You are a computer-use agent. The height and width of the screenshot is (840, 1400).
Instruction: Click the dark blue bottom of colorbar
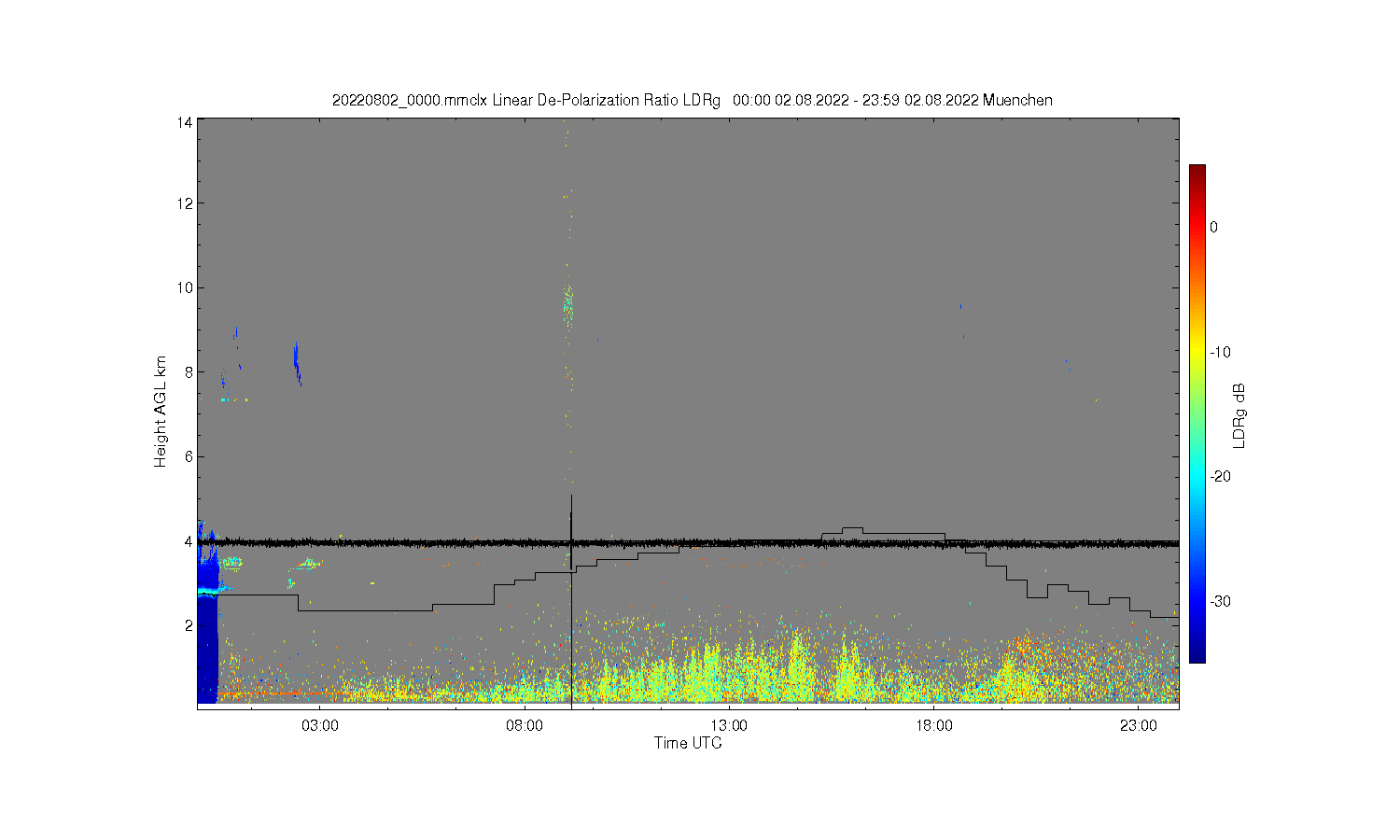[1197, 656]
